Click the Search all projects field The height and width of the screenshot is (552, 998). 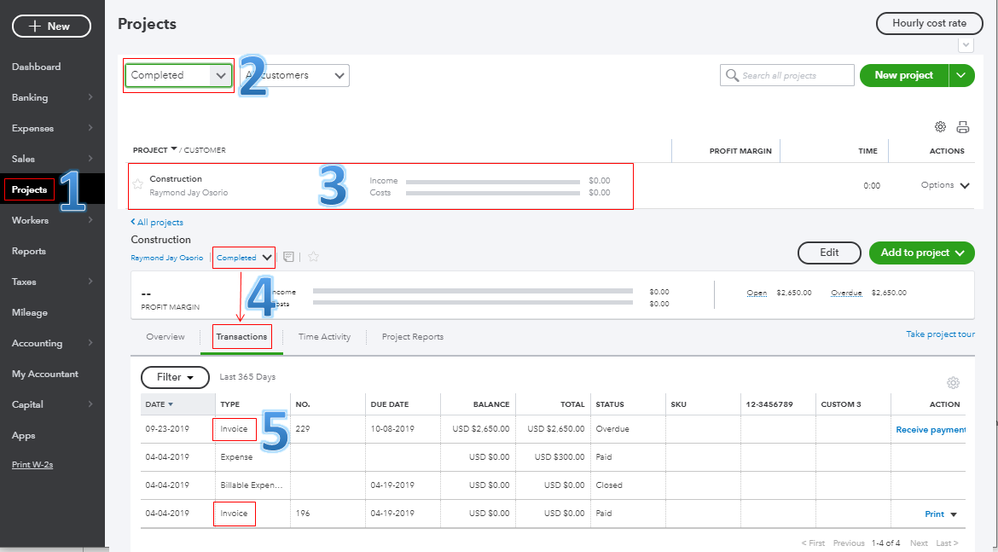point(787,75)
